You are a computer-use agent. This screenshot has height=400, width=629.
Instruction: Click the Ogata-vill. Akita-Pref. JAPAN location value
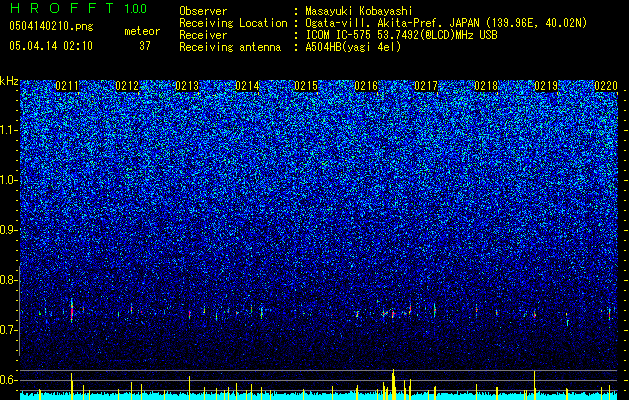click(446, 23)
